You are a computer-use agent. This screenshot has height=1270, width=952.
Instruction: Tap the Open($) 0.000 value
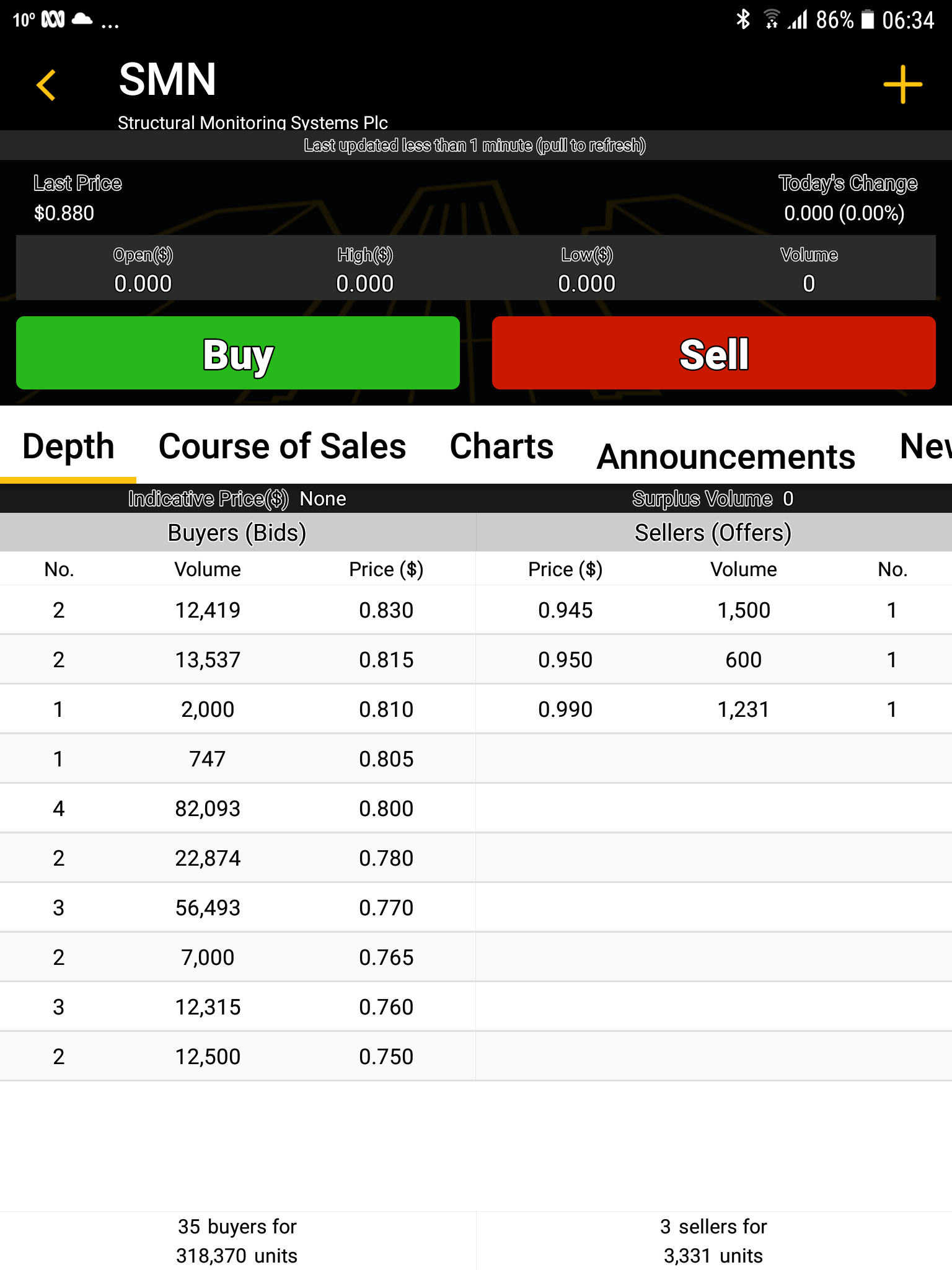(143, 283)
